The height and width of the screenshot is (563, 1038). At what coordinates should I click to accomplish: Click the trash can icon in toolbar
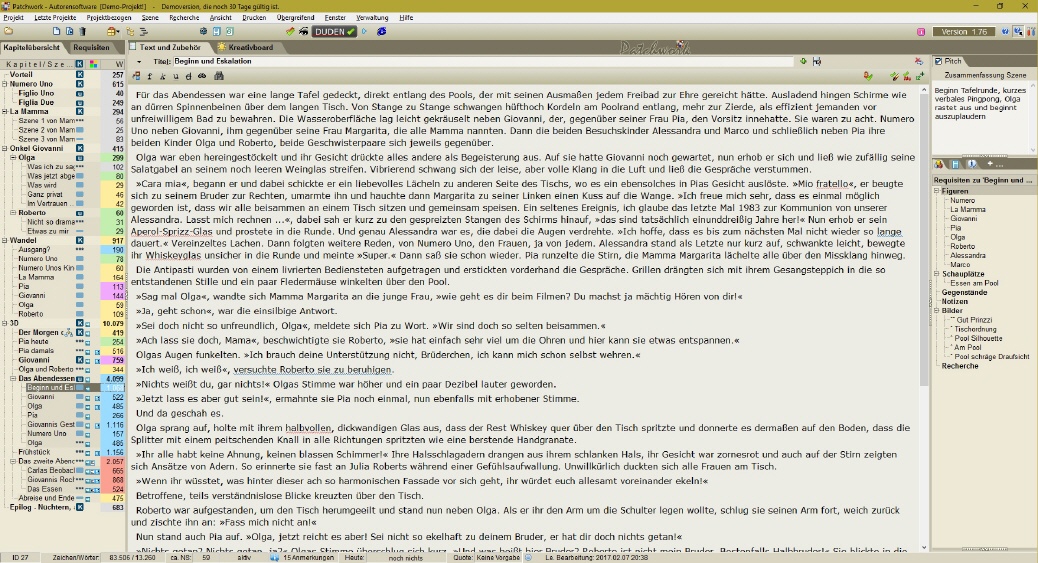(x=83, y=31)
